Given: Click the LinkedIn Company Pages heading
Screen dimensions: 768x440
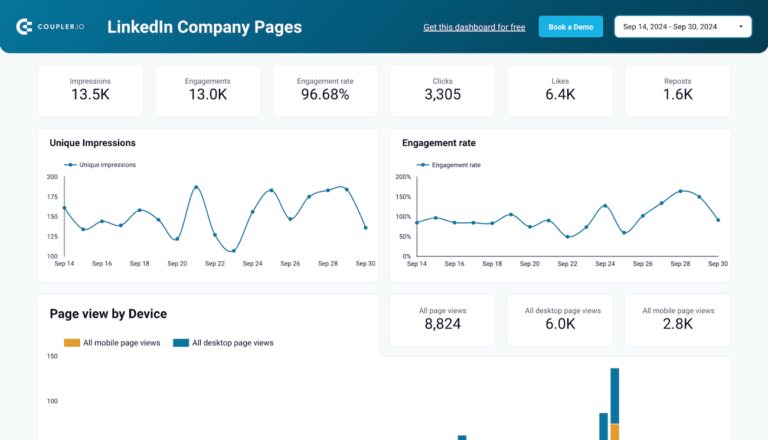Looking at the screenshot, I should click(x=204, y=27).
